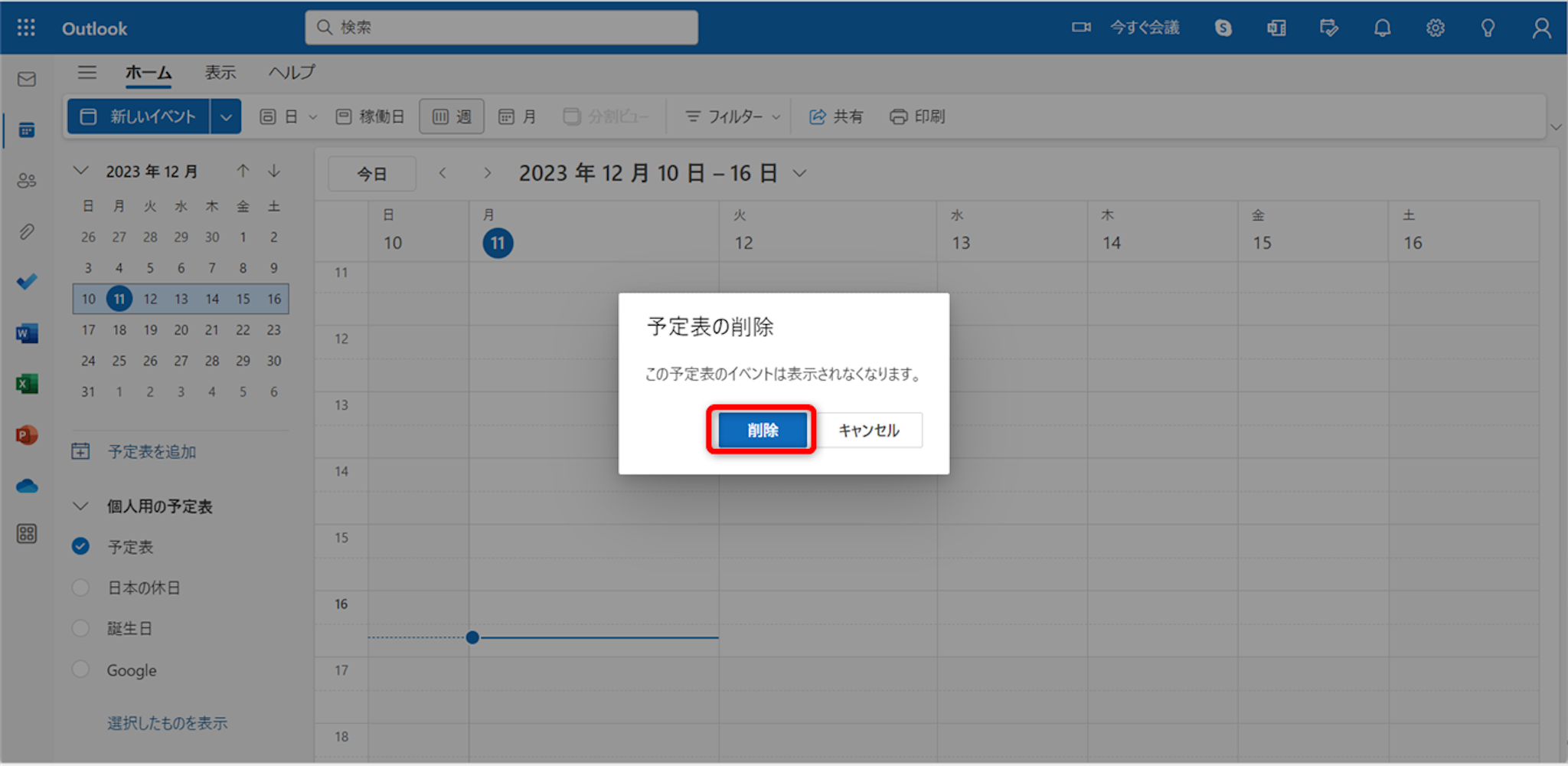The image size is (1568, 766).
Task: Open the app launcher grid icon
Action: (x=26, y=28)
